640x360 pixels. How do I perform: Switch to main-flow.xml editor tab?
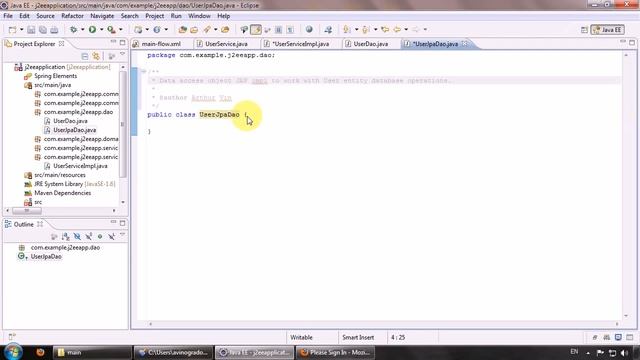(x=161, y=44)
